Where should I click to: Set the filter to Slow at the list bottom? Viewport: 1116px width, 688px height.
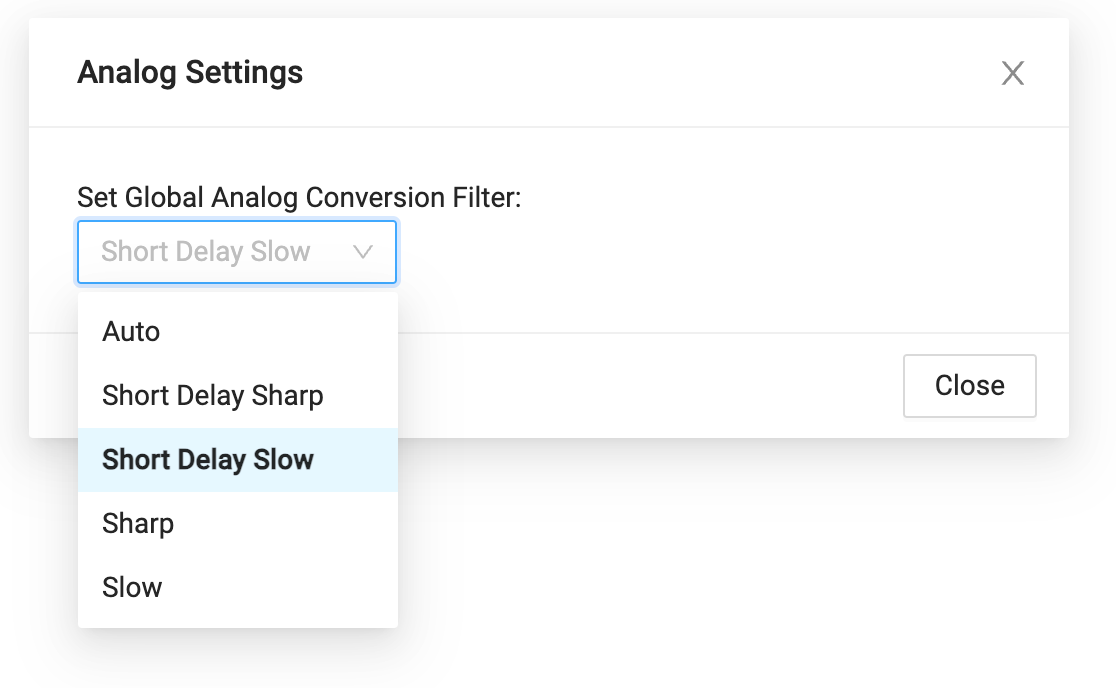point(132,588)
